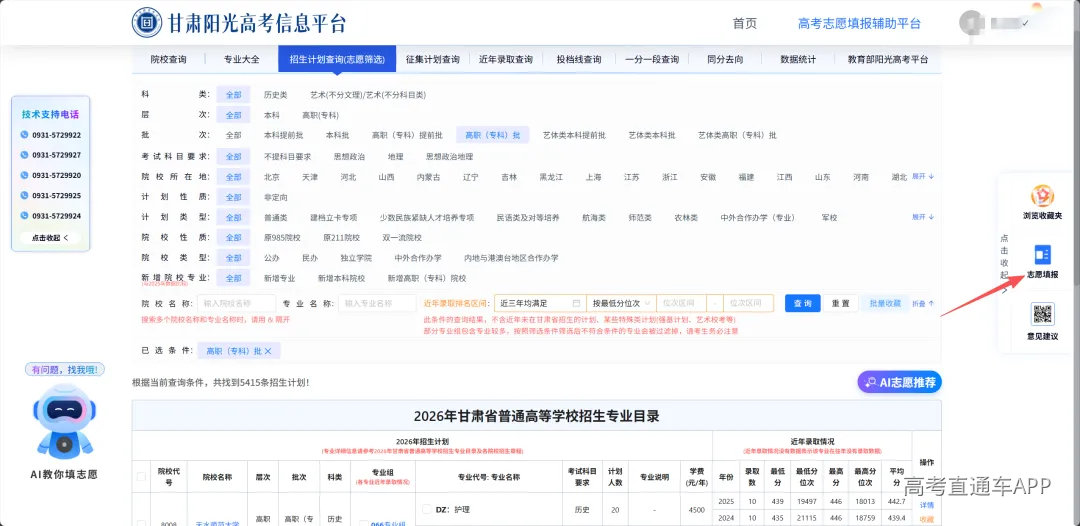
Task: Focus the 专业名称 input field
Action: [377, 303]
